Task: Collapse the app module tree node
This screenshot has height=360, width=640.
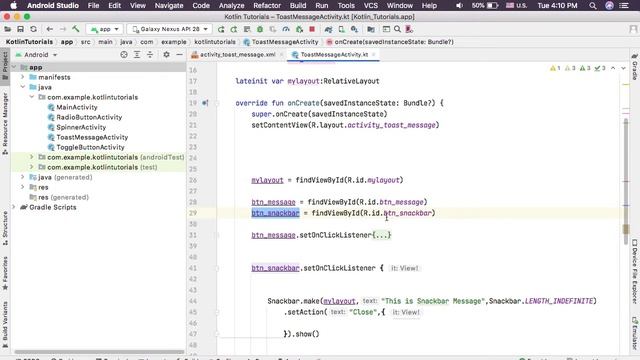Action: tap(14, 67)
